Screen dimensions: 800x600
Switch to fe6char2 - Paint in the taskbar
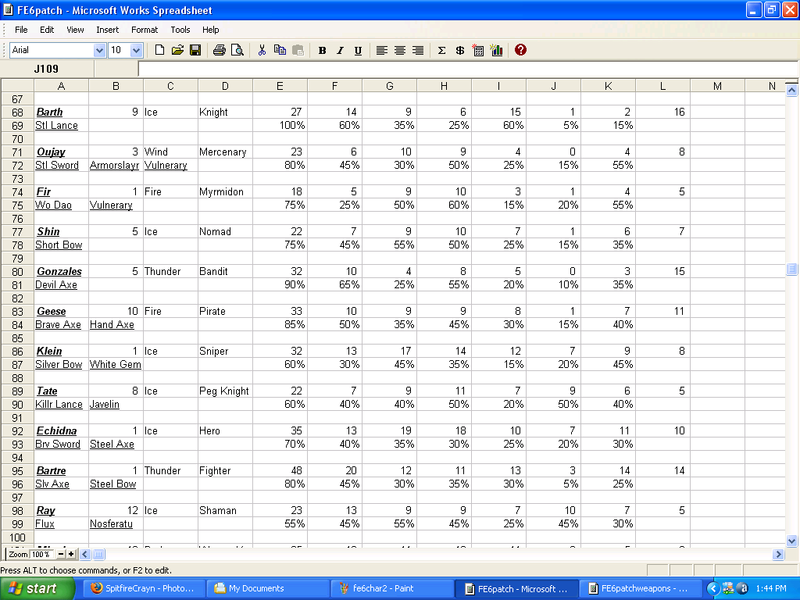click(x=390, y=589)
